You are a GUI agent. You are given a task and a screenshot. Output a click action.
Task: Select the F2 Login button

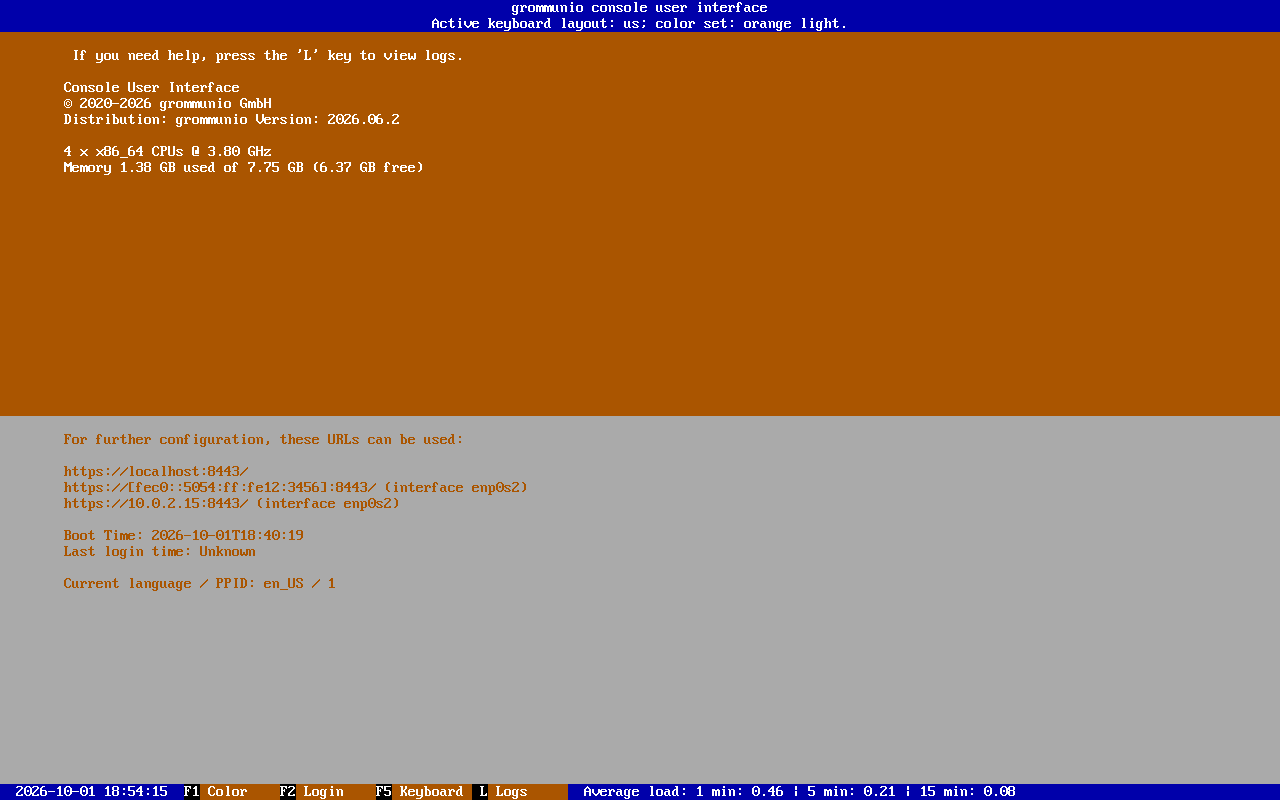click(x=312, y=792)
